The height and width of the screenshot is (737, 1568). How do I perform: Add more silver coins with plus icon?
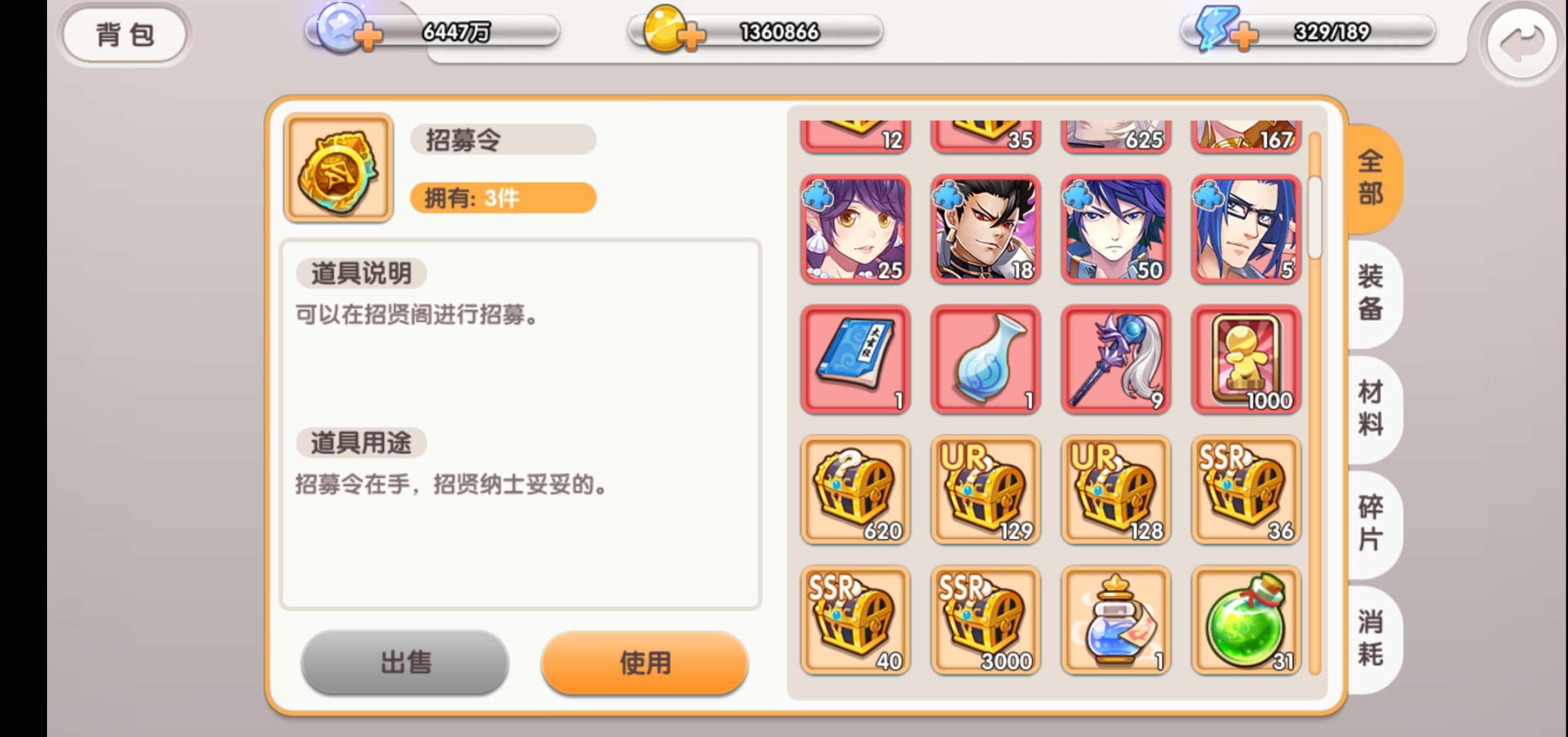click(x=369, y=37)
